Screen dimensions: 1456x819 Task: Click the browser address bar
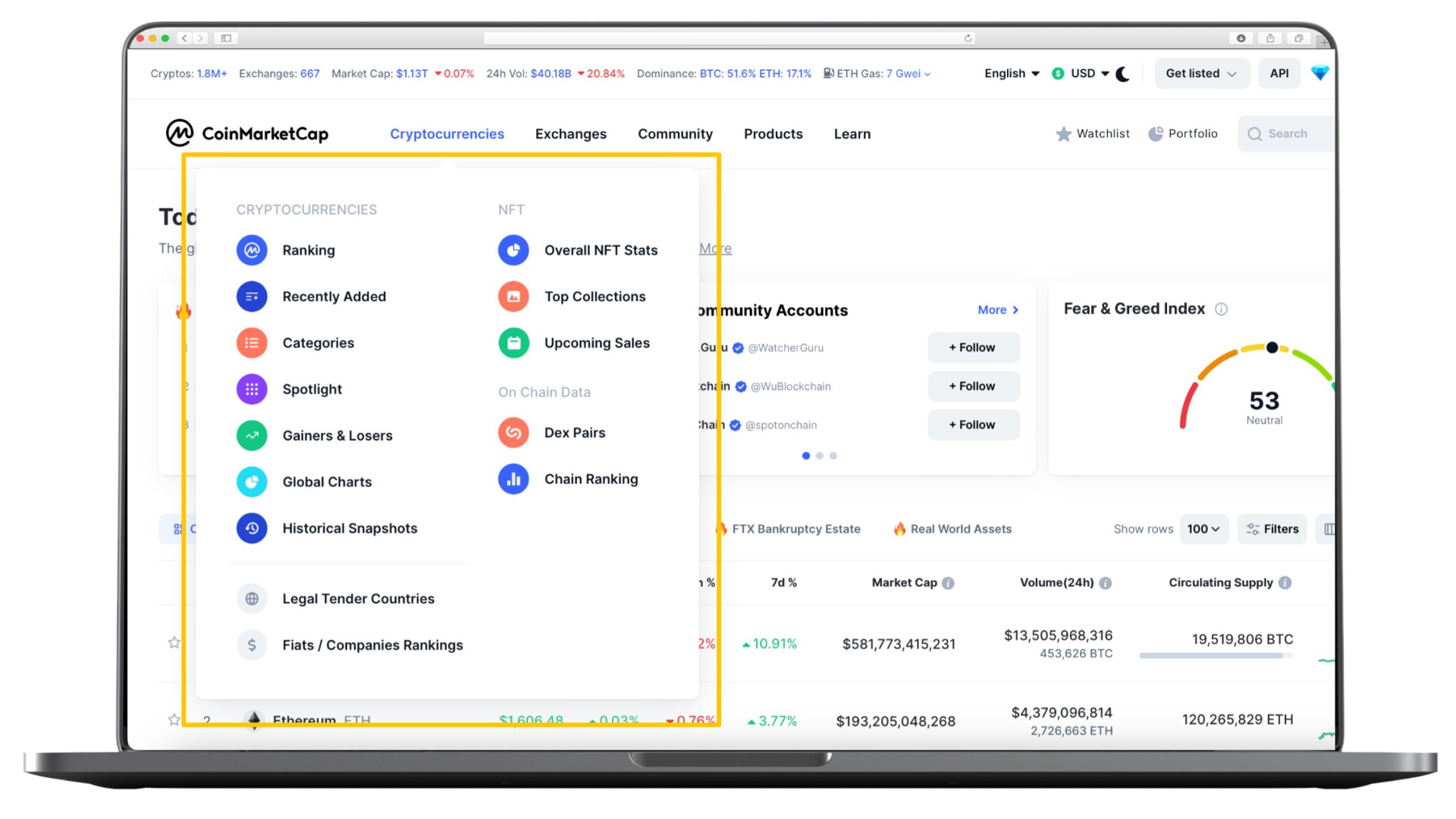point(730,38)
